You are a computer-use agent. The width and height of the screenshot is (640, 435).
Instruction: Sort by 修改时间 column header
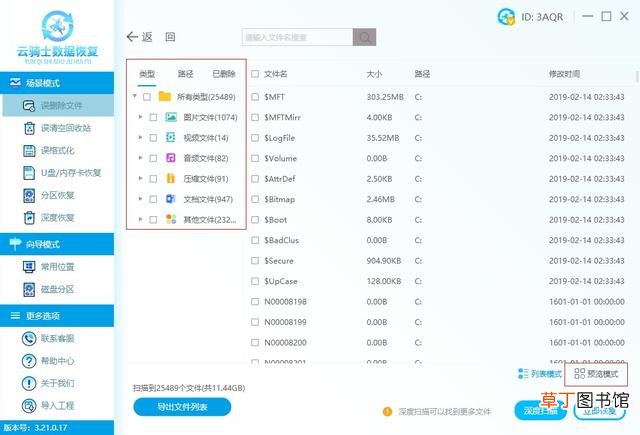pos(564,74)
